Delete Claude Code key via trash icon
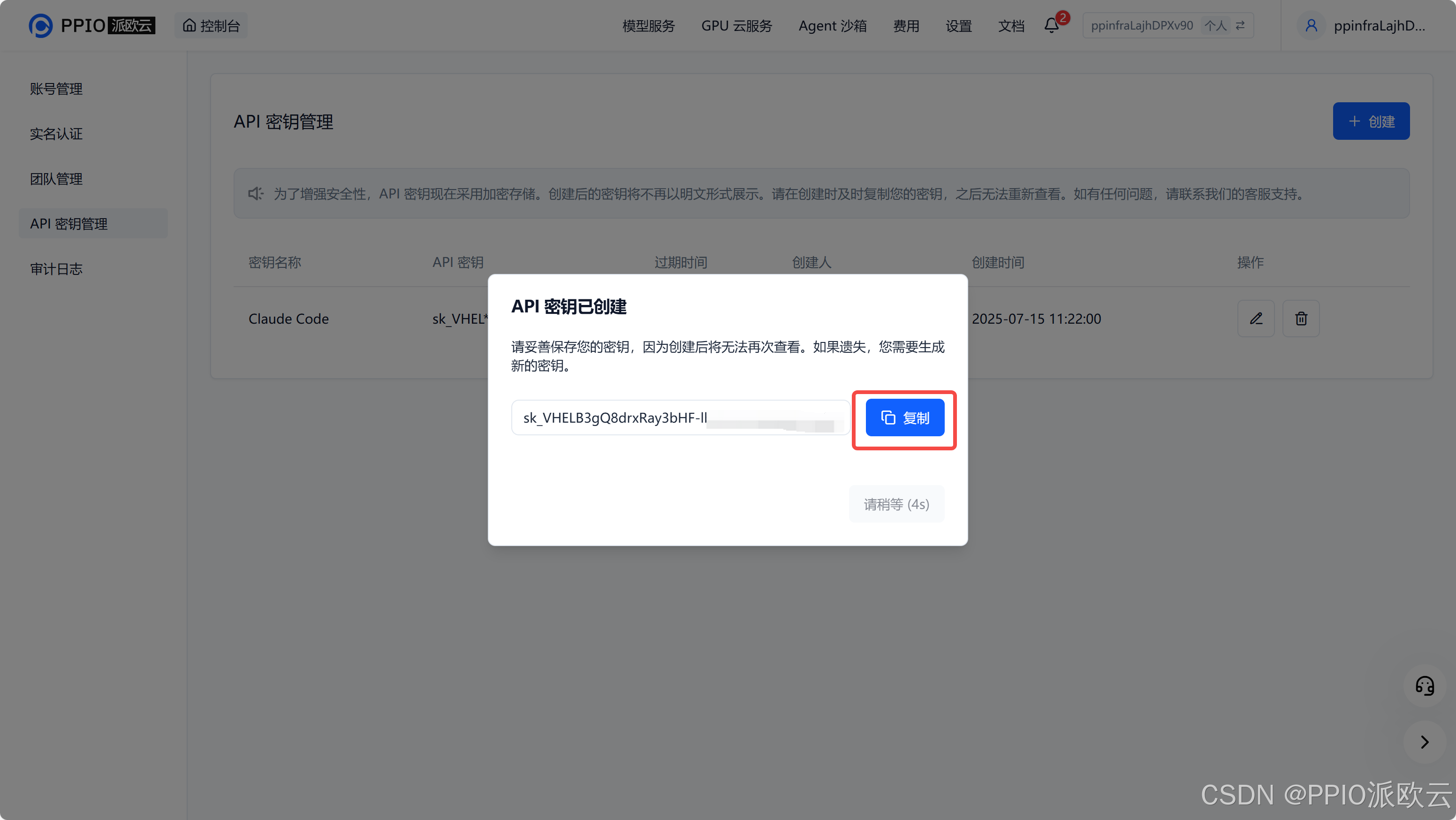Viewport: 1456px width, 820px height. pyautogui.click(x=1301, y=319)
